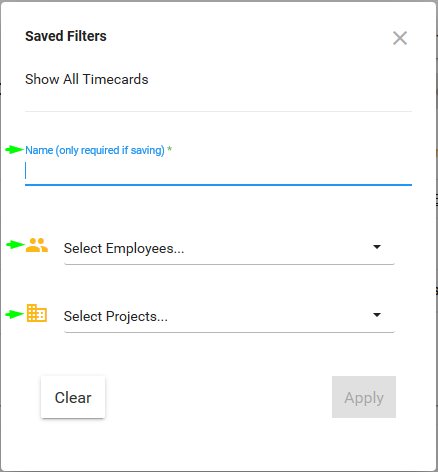Open the "Select Projects..." combo box text
This screenshot has width=438, height=472.
(x=115, y=316)
